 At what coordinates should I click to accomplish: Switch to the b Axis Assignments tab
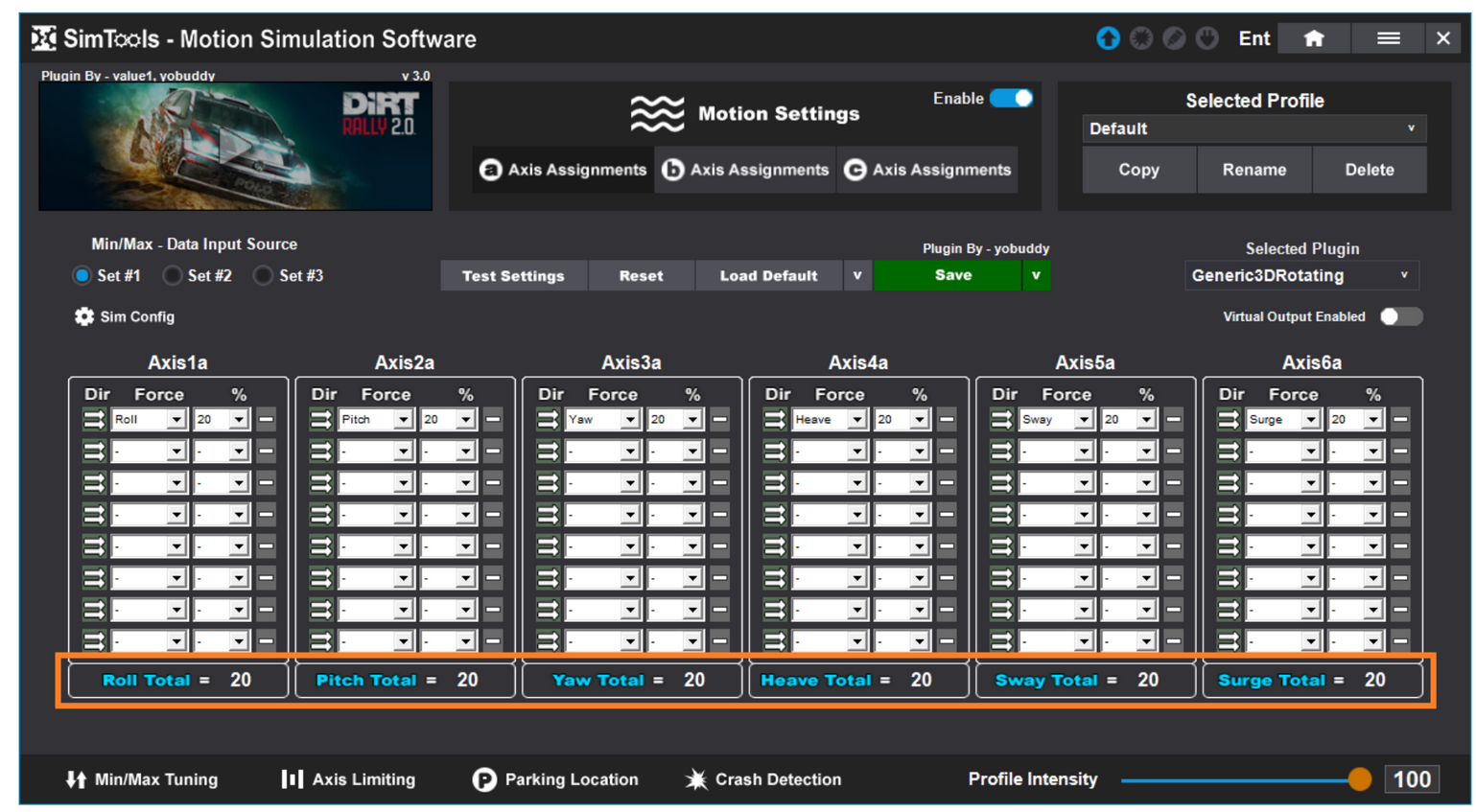pos(745,170)
